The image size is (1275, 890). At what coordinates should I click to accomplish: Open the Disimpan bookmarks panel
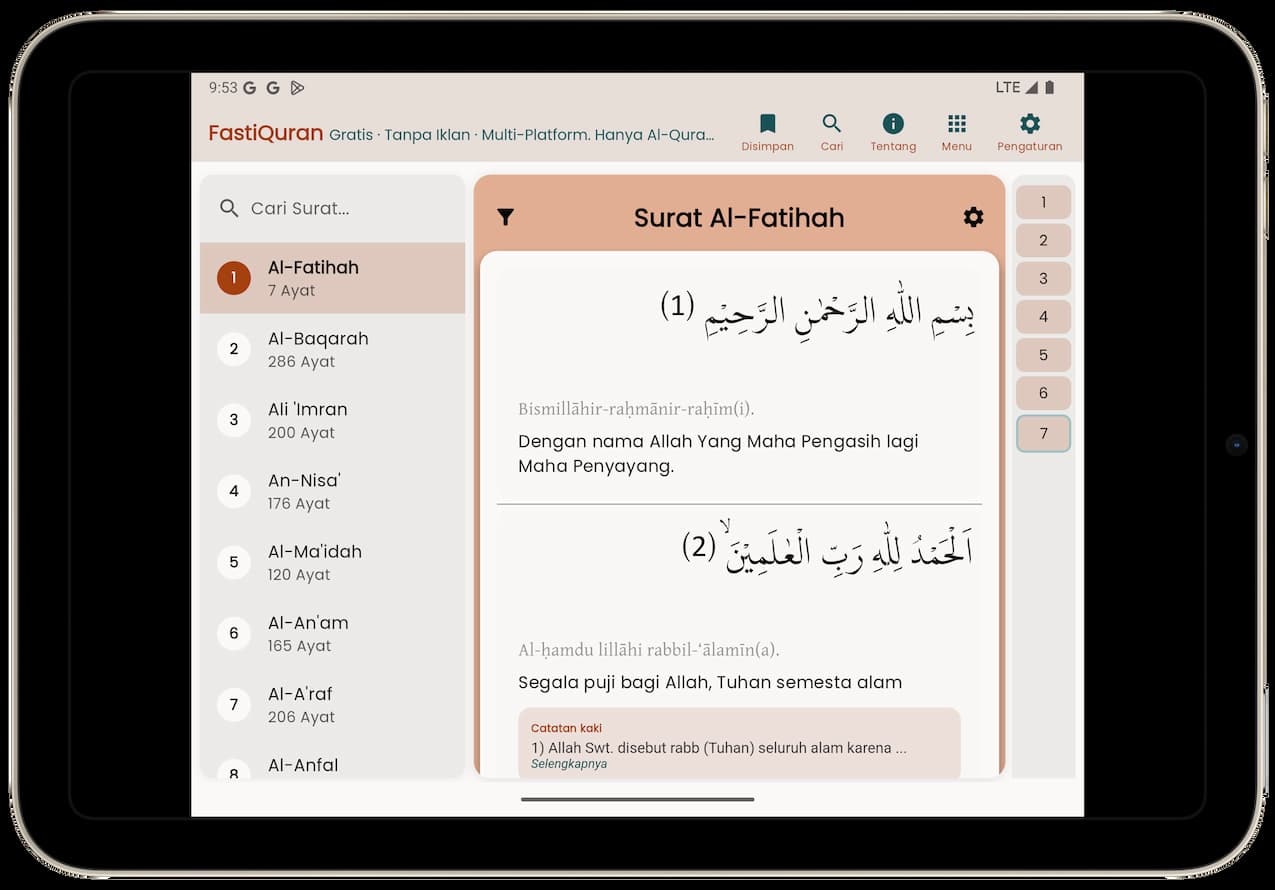[x=767, y=130]
